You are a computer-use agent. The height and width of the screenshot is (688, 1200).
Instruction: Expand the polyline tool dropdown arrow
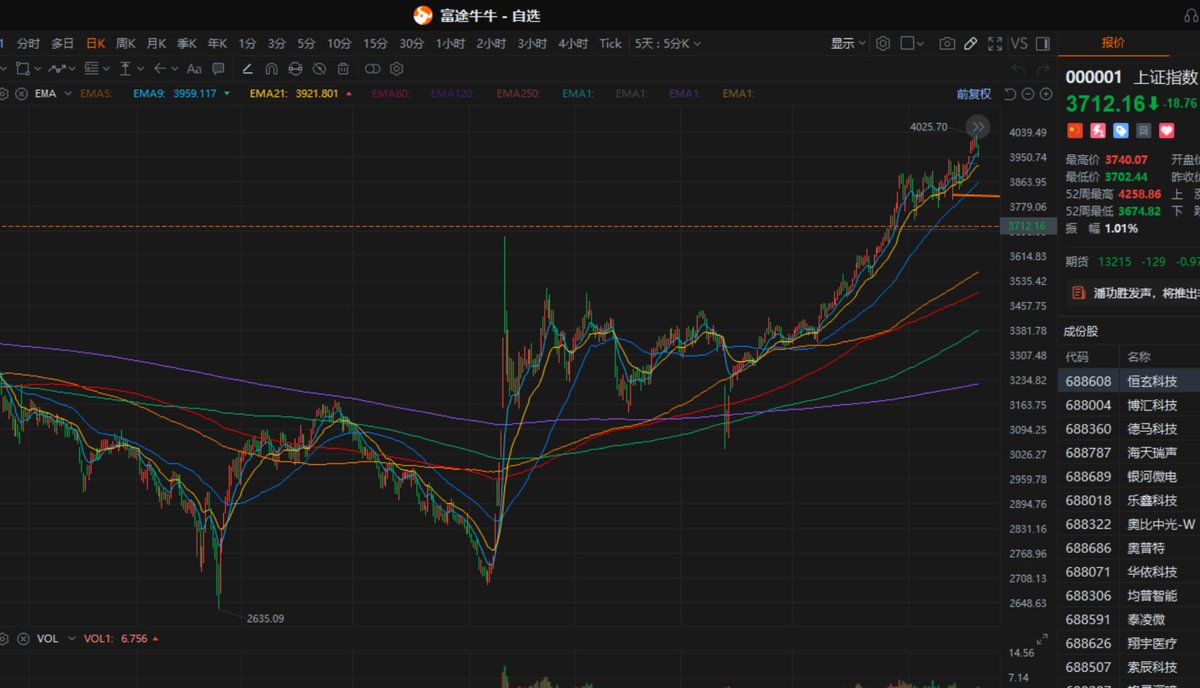coord(73,68)
